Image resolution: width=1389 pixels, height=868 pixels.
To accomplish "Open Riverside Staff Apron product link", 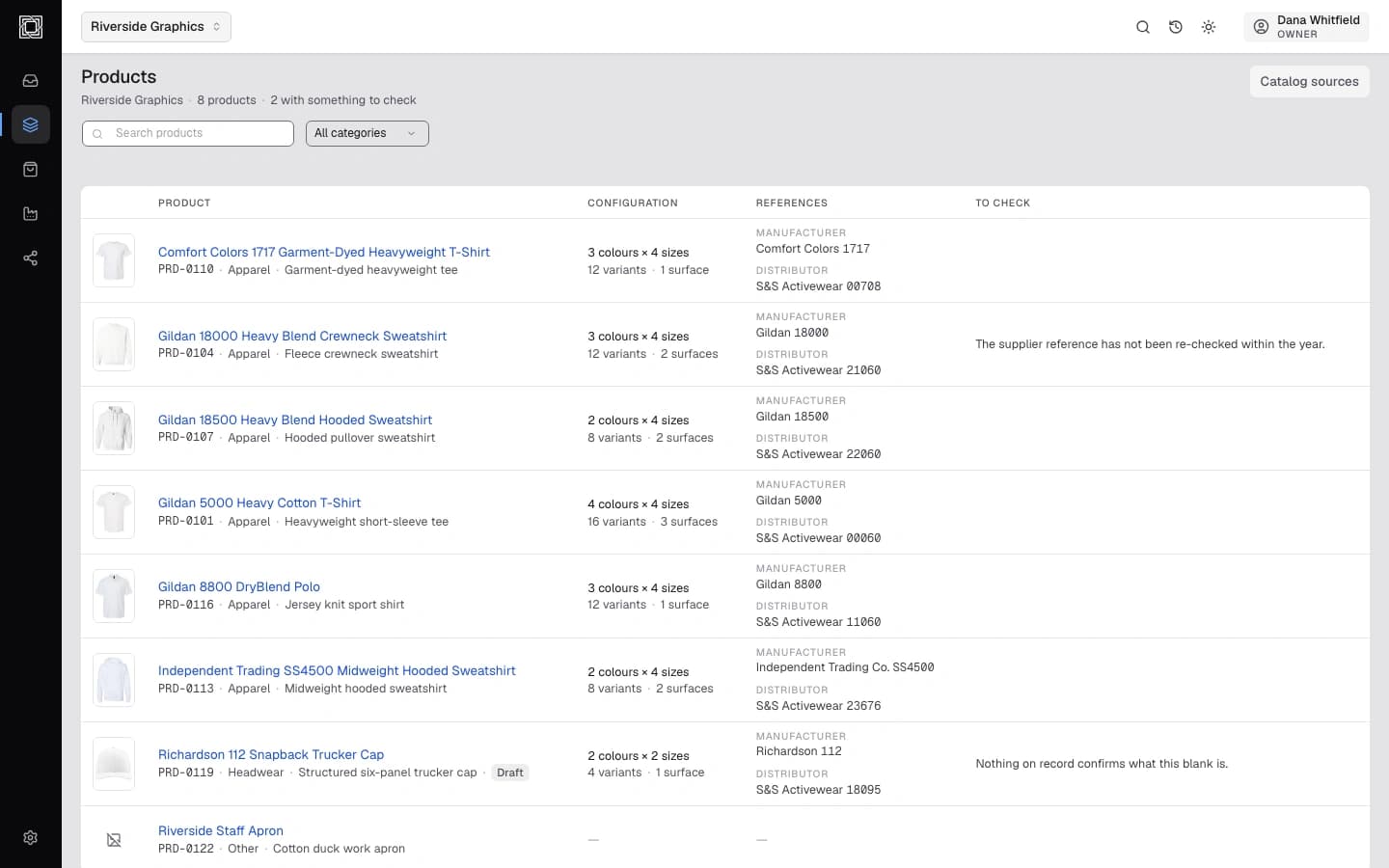I will click(221, 830).
